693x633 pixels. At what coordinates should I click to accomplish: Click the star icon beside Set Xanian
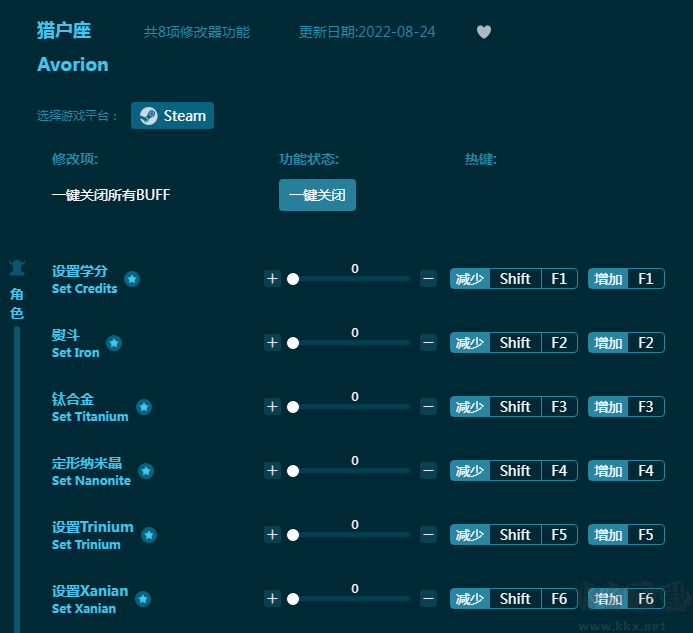pos(143,599)
